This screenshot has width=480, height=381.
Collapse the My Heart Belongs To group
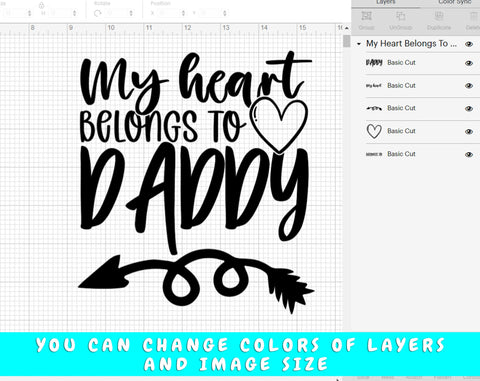coord(359,44)
